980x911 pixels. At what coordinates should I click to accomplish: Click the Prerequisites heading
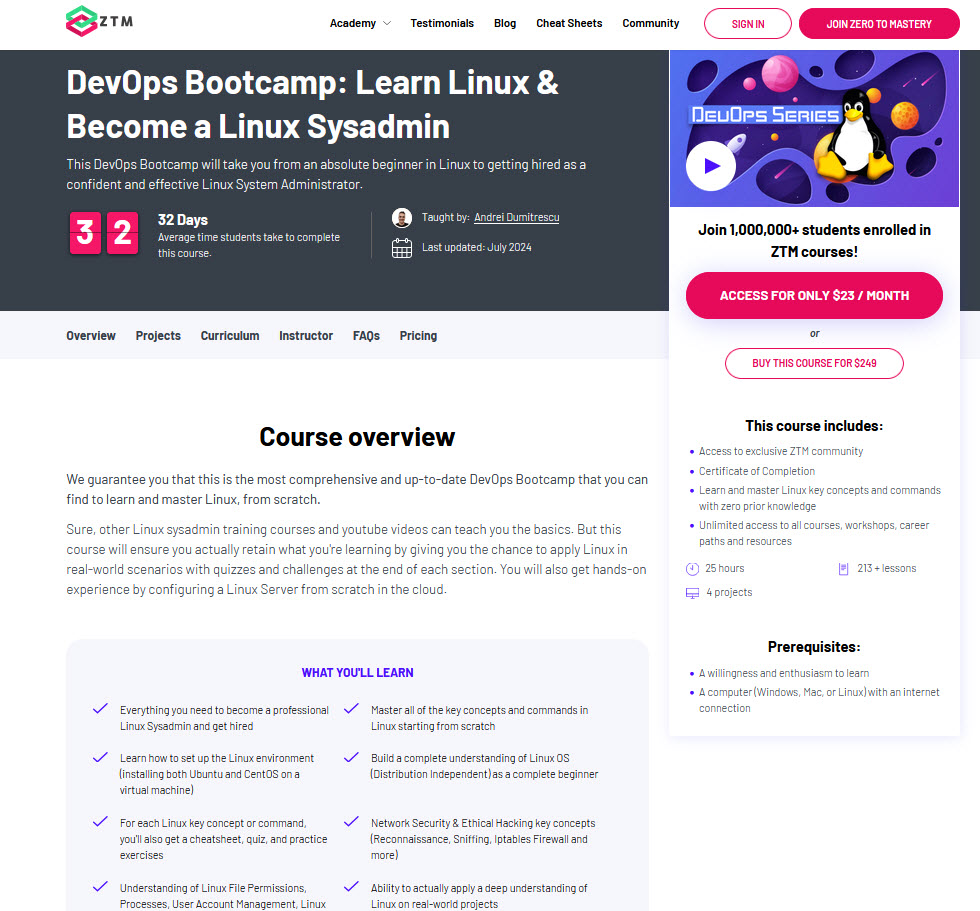tap(814, 647)
